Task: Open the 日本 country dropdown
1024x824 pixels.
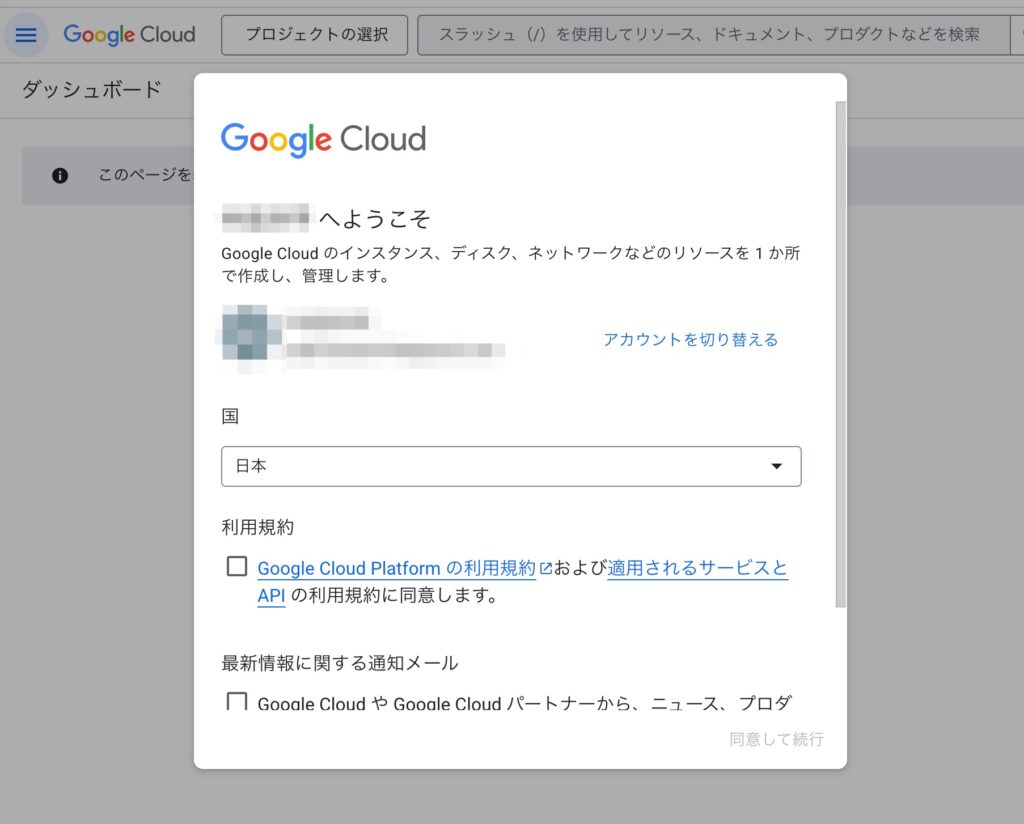Action: [510, 467]
